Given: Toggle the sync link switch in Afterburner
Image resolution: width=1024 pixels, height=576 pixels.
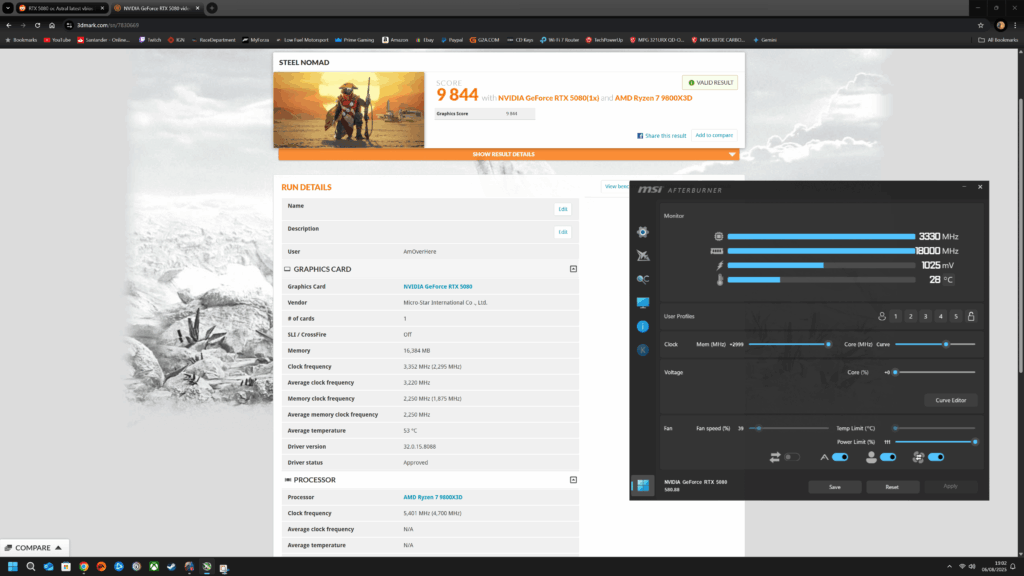Looking at the screenshot, I should click(792, 457).
